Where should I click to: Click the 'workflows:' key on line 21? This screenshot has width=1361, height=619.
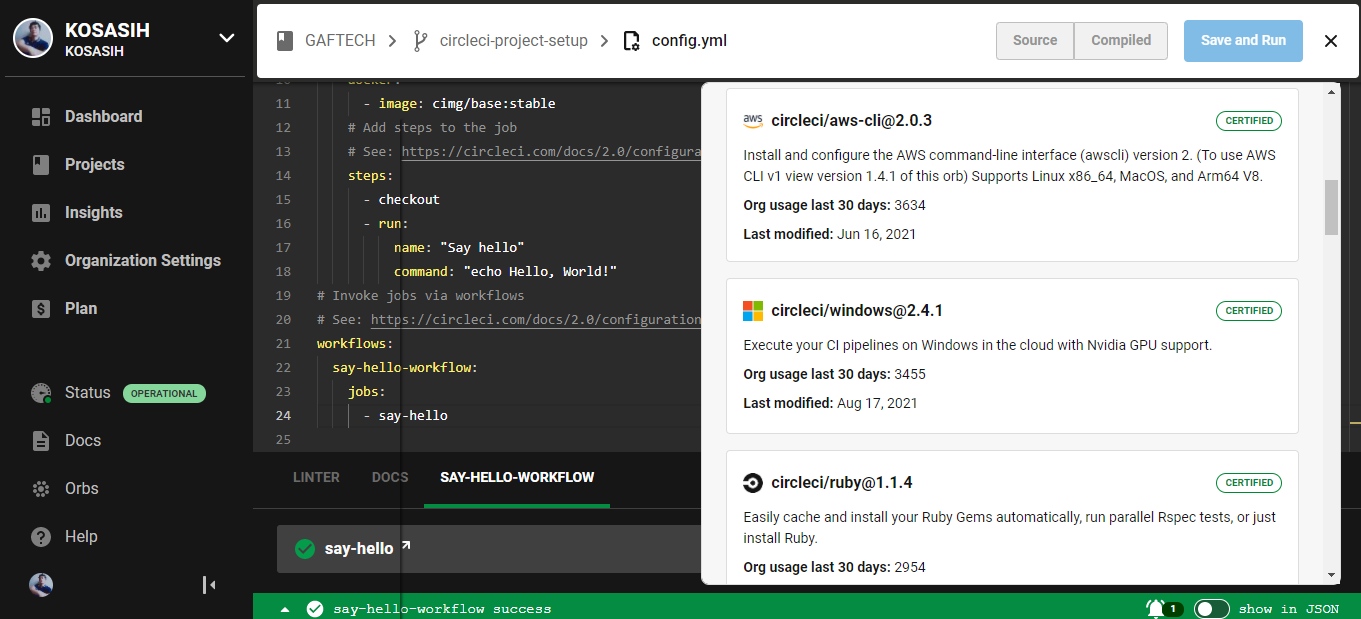(x=355, y=344)
